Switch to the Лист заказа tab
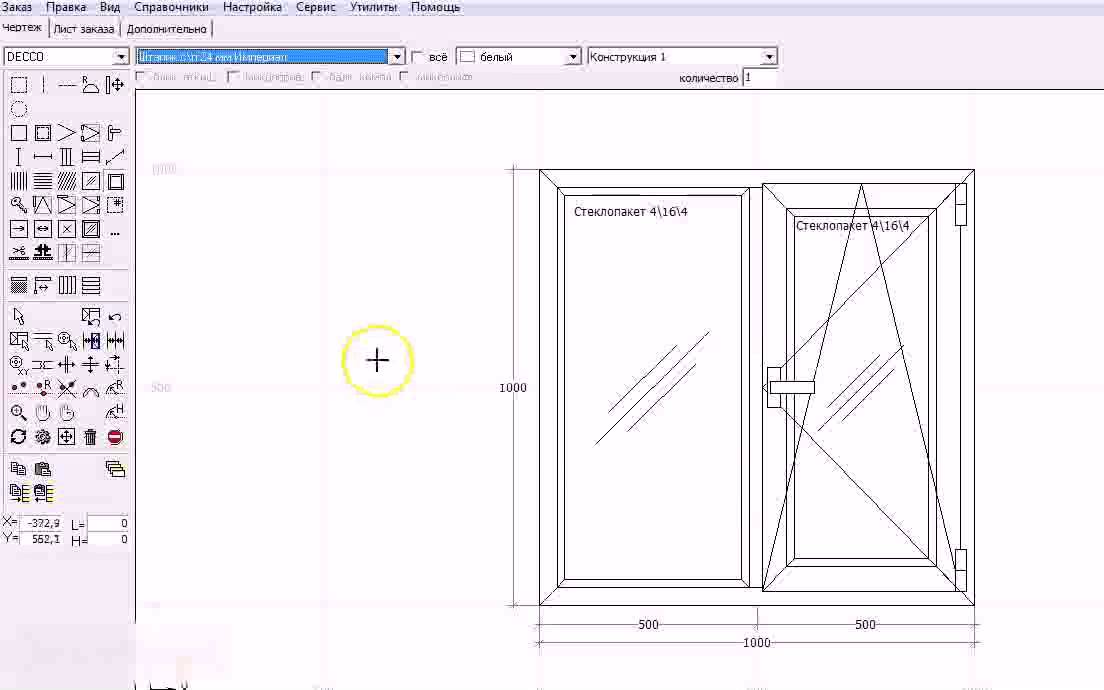Viewport: 1104px width, 690px height. (x=84, y=29)
